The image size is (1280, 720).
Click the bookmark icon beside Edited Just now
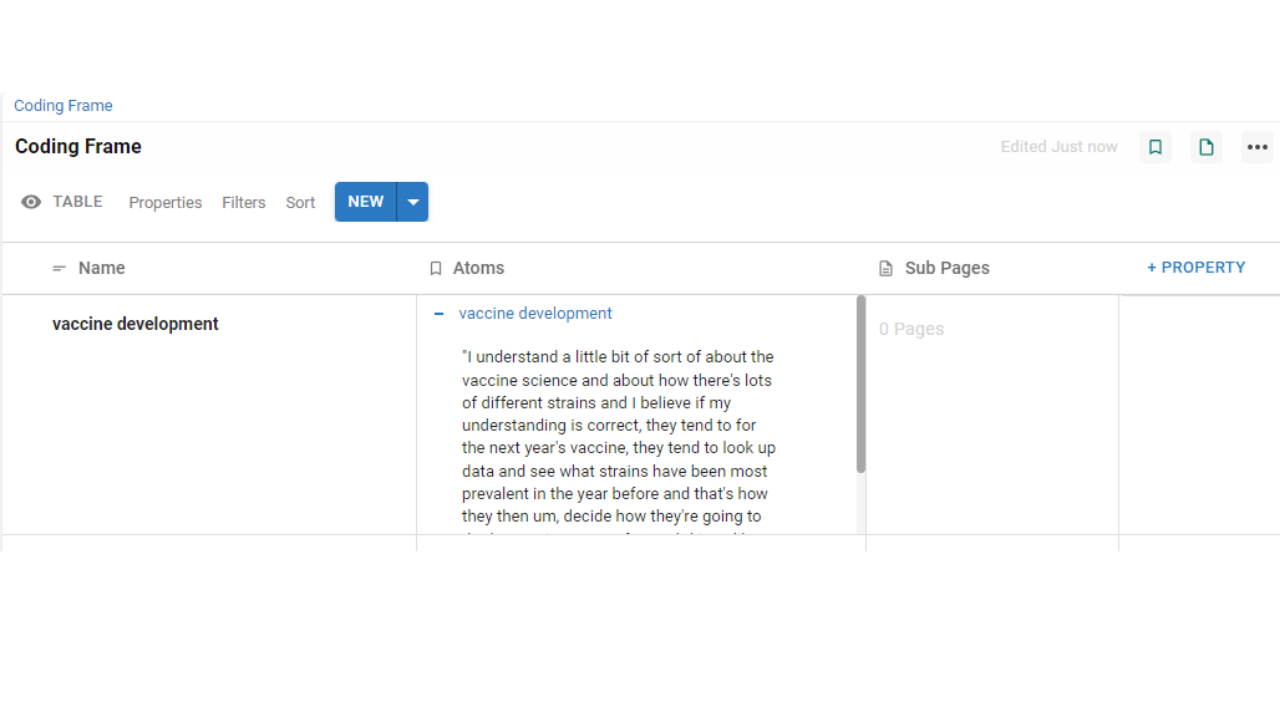click(1155, 147)
